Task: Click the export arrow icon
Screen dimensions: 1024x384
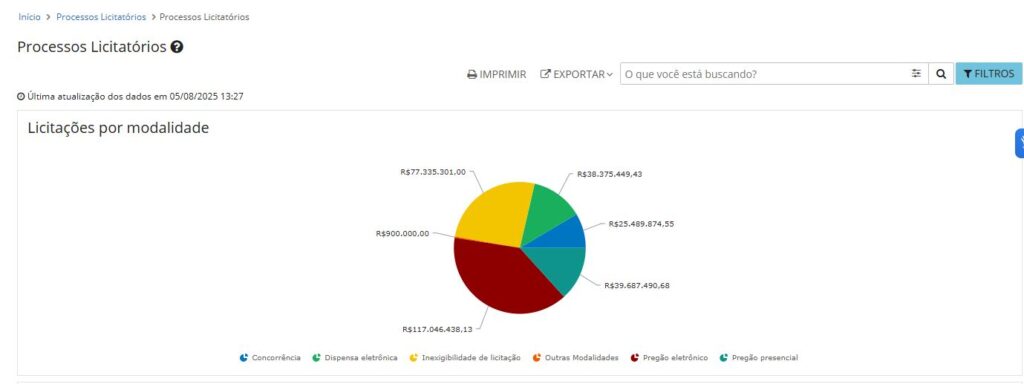Action: (x=545, y=74)
